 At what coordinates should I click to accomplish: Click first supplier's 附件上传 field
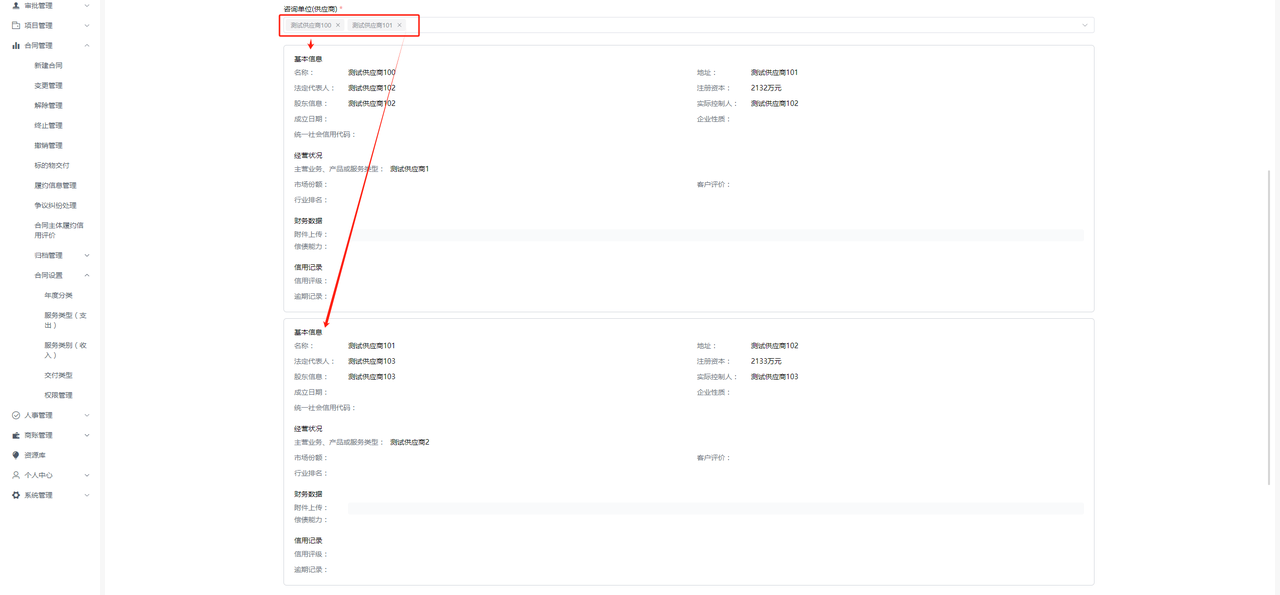pyautogui.click(x=715, y=235)
